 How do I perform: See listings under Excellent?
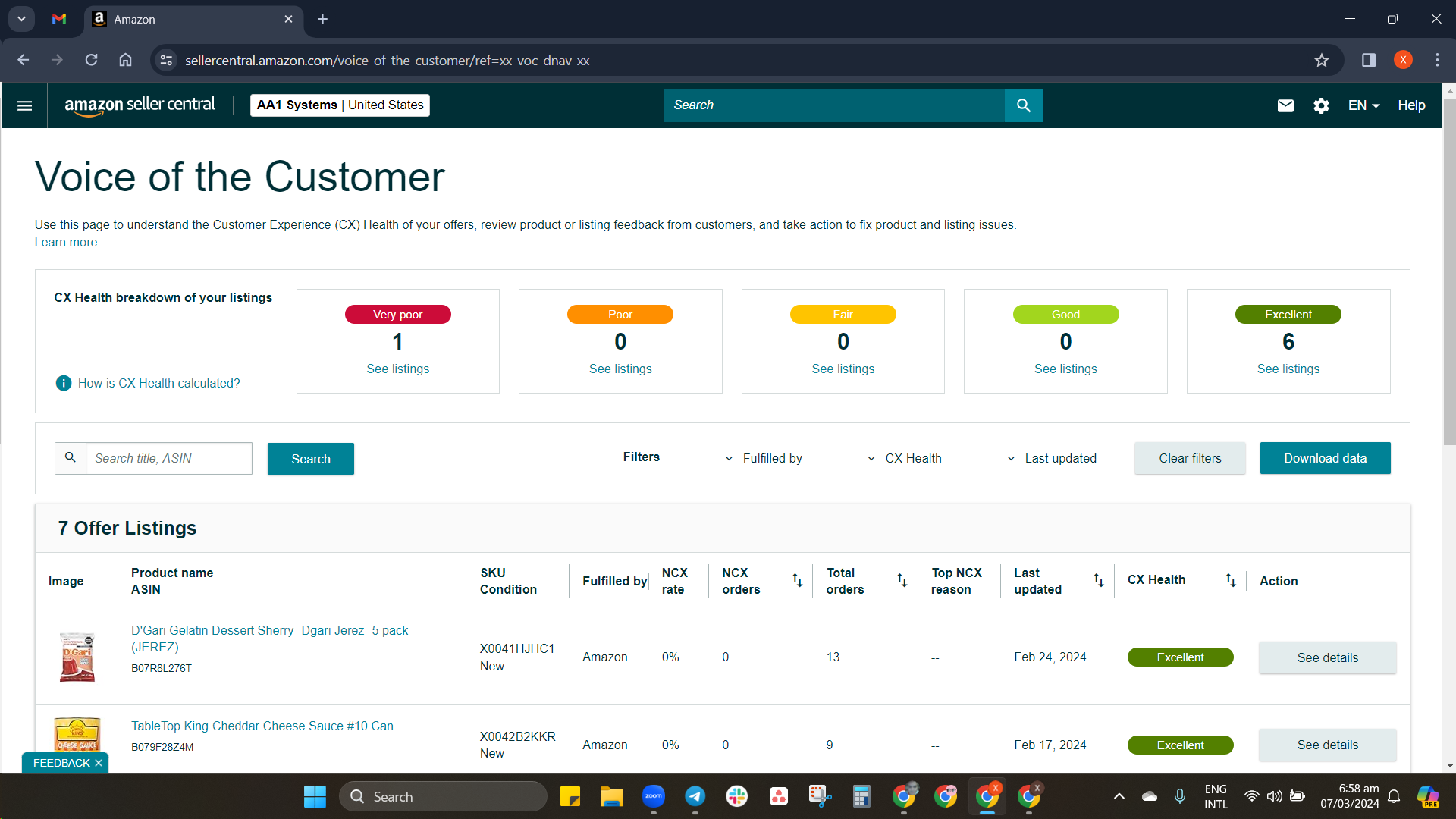click(x=1288, y=369)
